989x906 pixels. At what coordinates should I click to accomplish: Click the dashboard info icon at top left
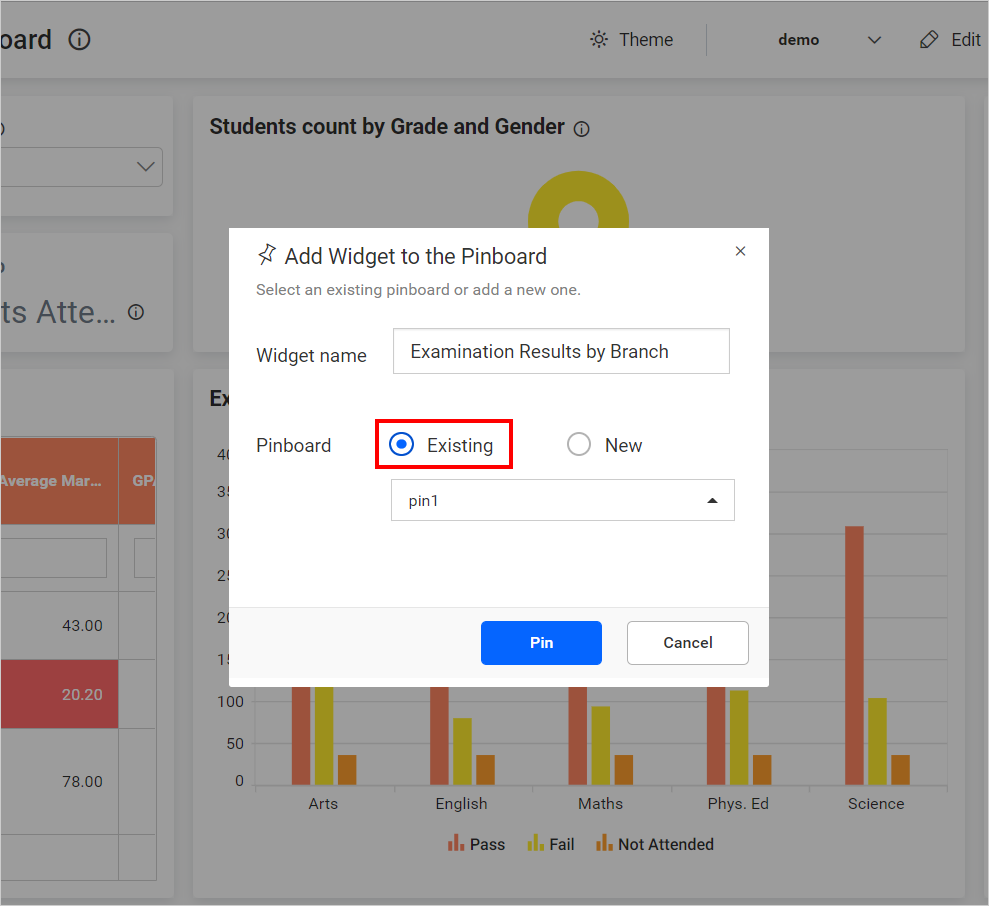(78, 41)
